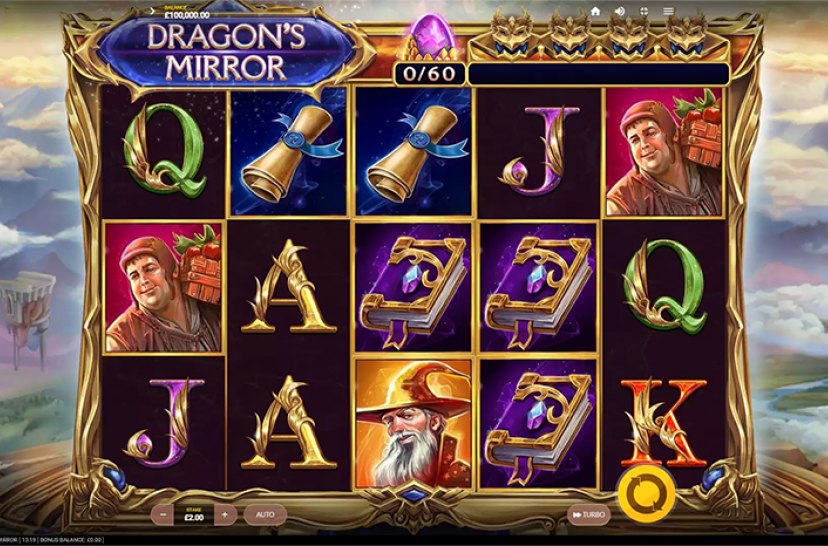Click the top-left green Q symbol
Image resolution: width=828 pixels, height=546 pixels.
(x=164, y=150)
